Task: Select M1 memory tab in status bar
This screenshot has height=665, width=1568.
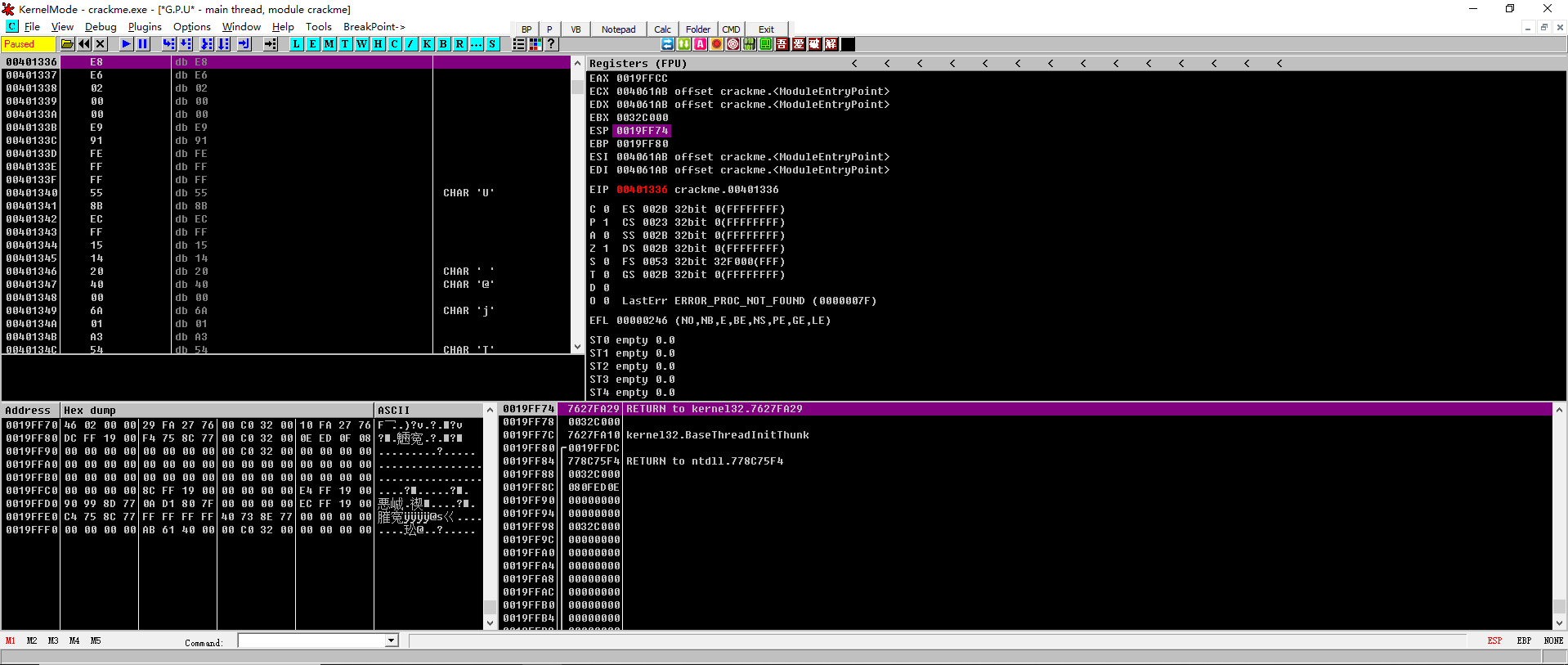Action: [x=11, y=640]
